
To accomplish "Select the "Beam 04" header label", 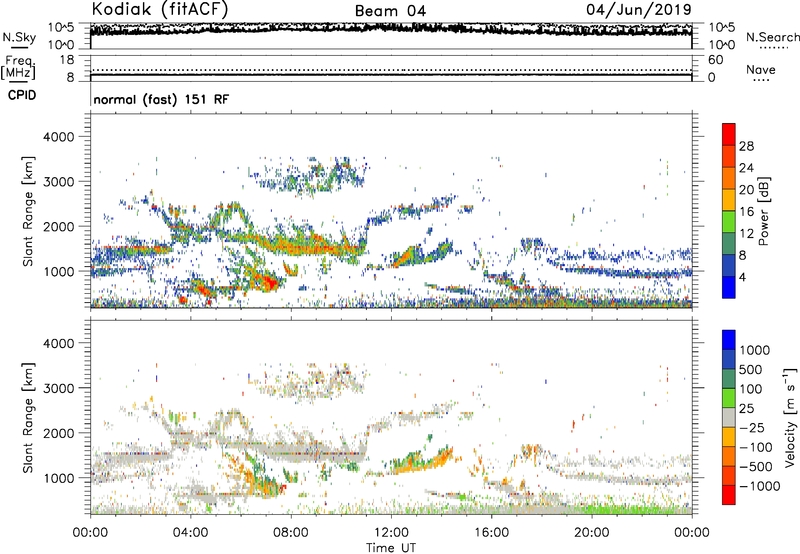I will coord(390,11).
